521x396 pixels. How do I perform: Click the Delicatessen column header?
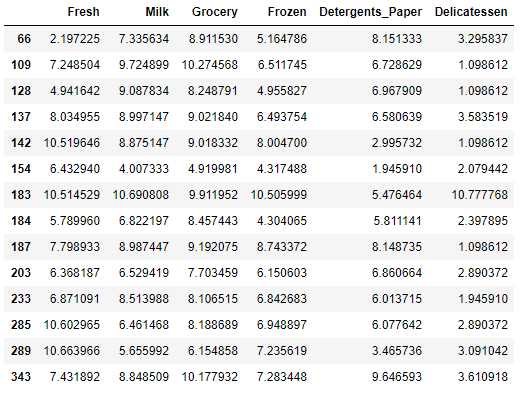[x=471, y=12]
